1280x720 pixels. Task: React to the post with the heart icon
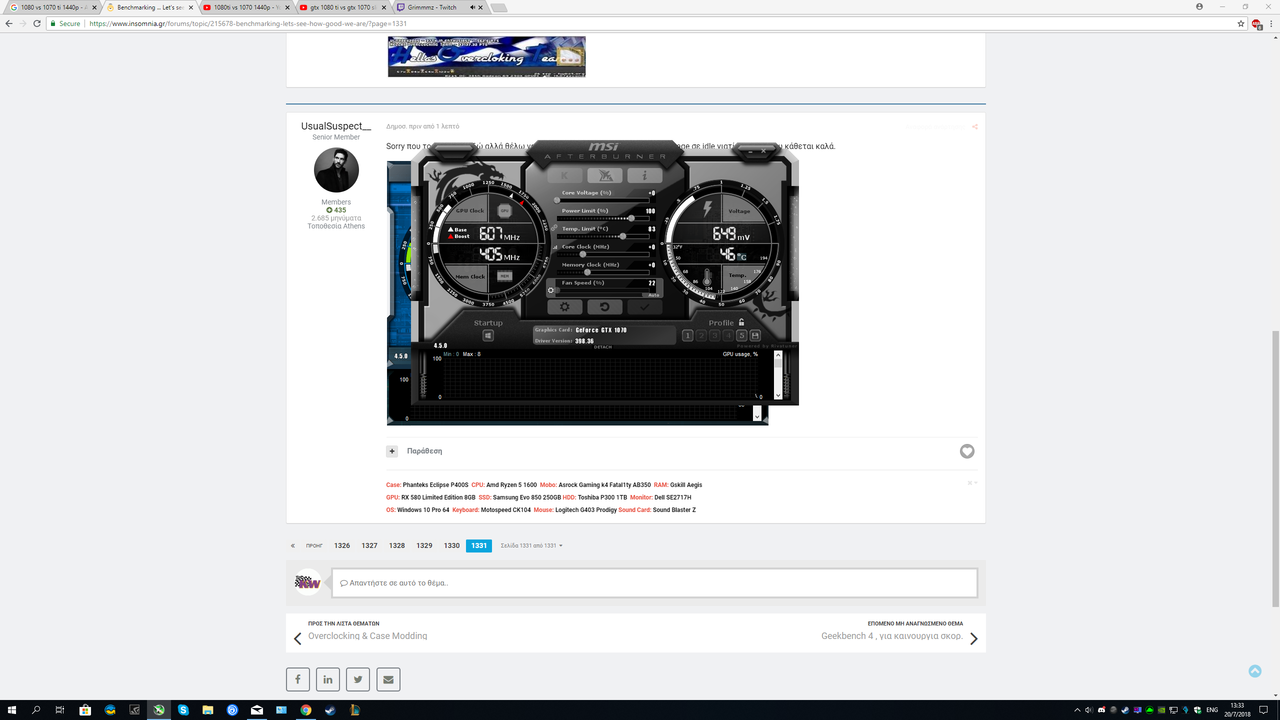(967, 451)
